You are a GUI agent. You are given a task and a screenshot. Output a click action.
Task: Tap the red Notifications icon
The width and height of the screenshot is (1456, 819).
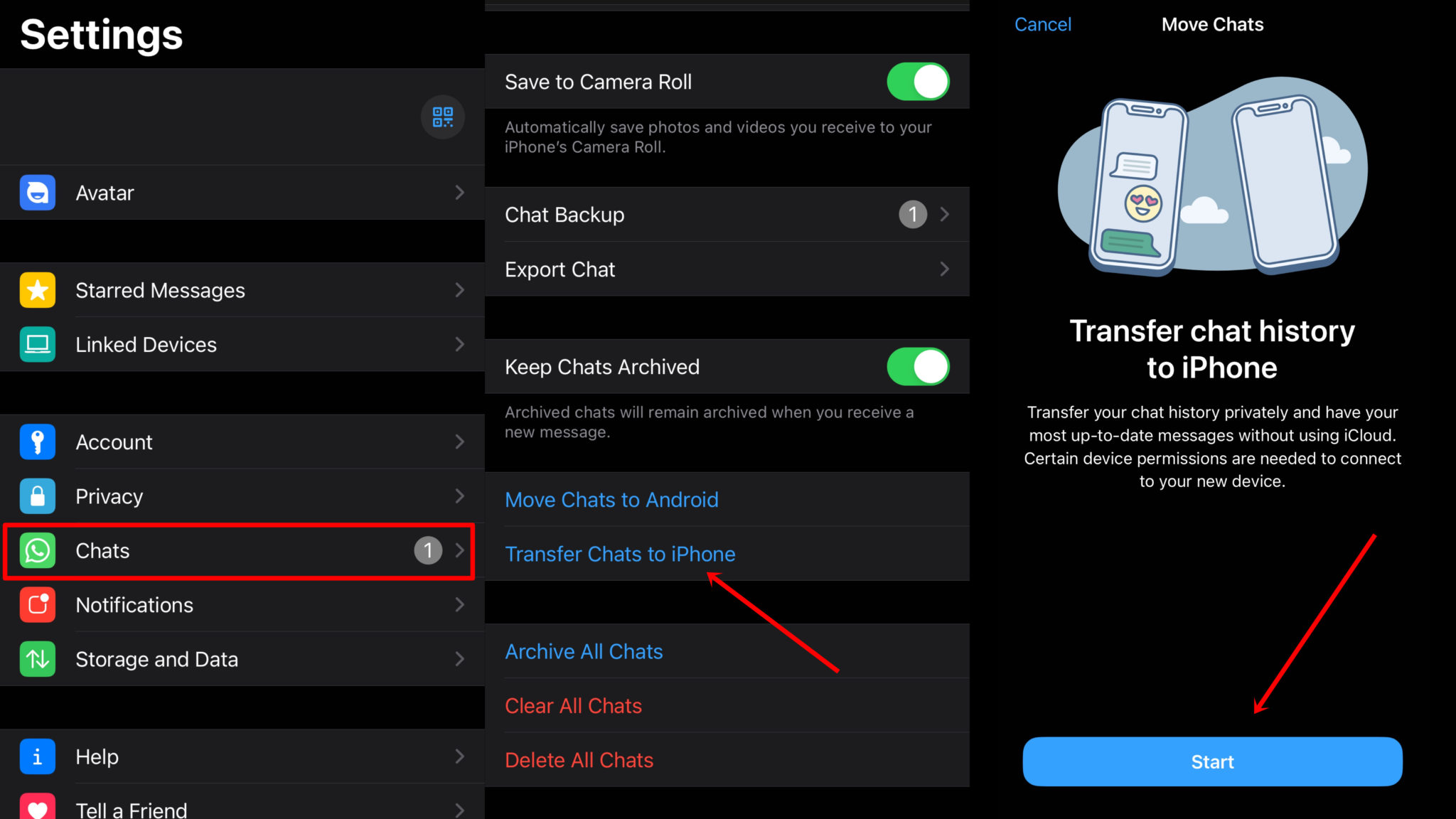(38, 605)
